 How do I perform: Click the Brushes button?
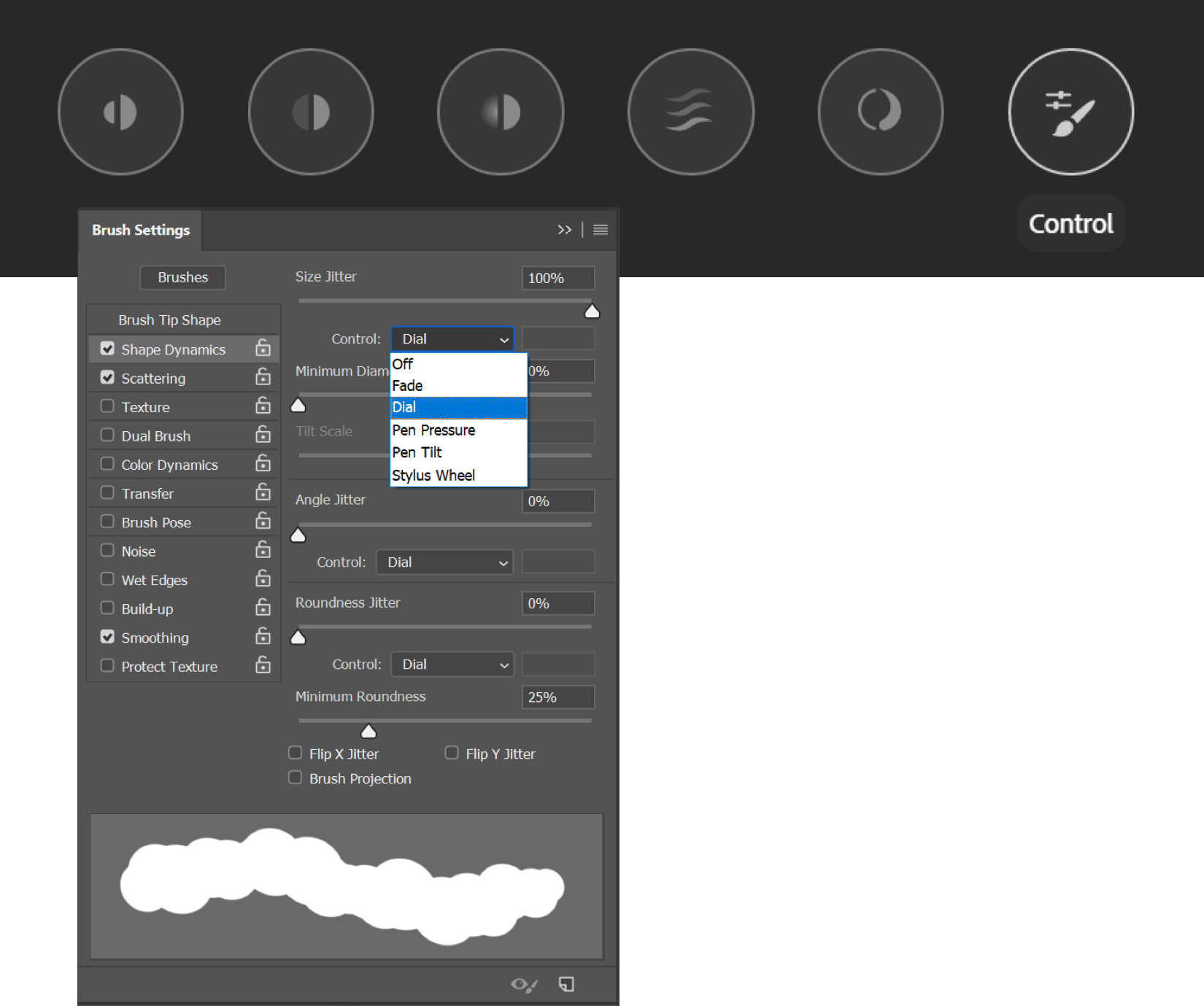coord(182,277)
